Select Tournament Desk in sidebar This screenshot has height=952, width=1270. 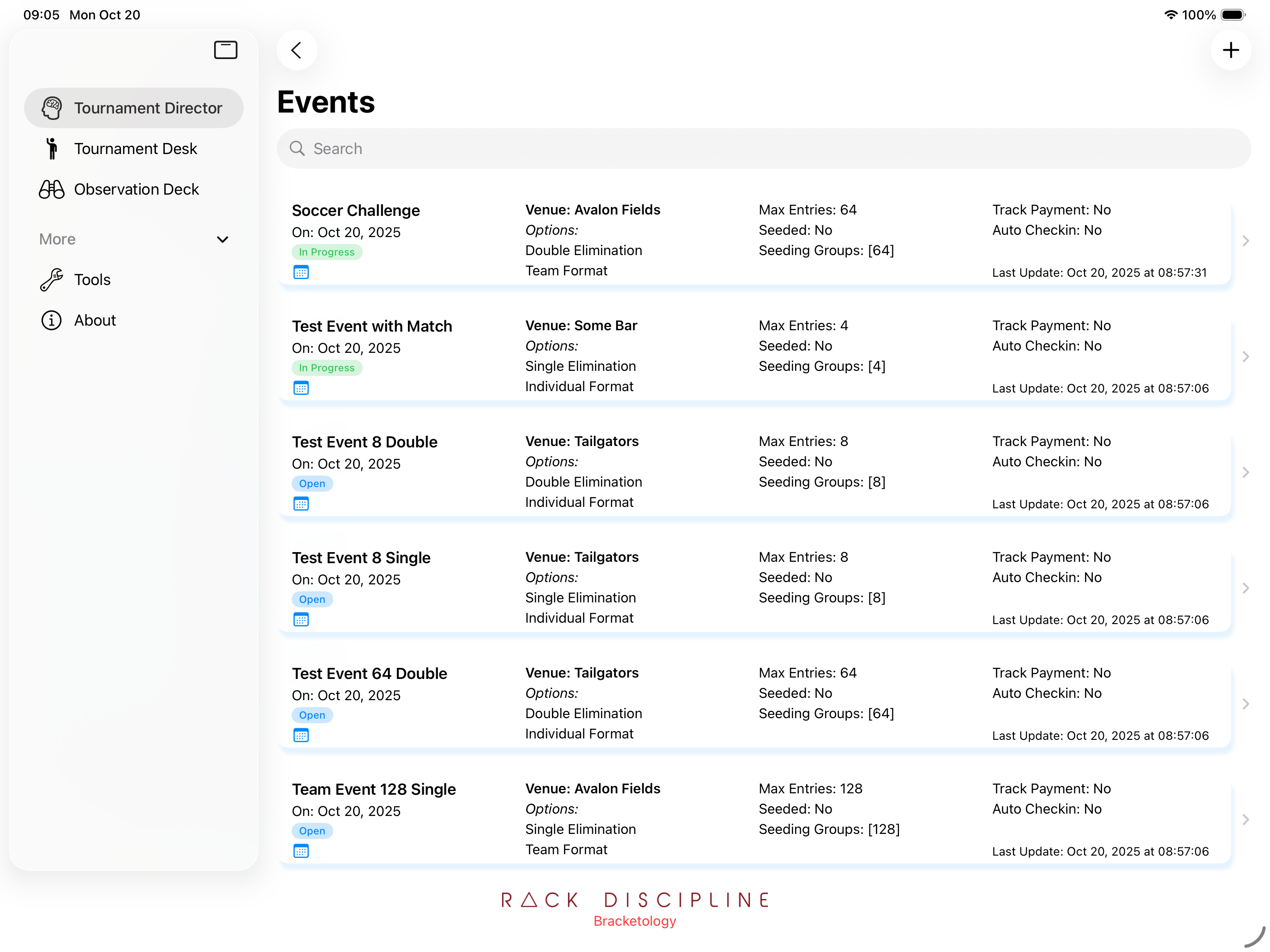135,149
